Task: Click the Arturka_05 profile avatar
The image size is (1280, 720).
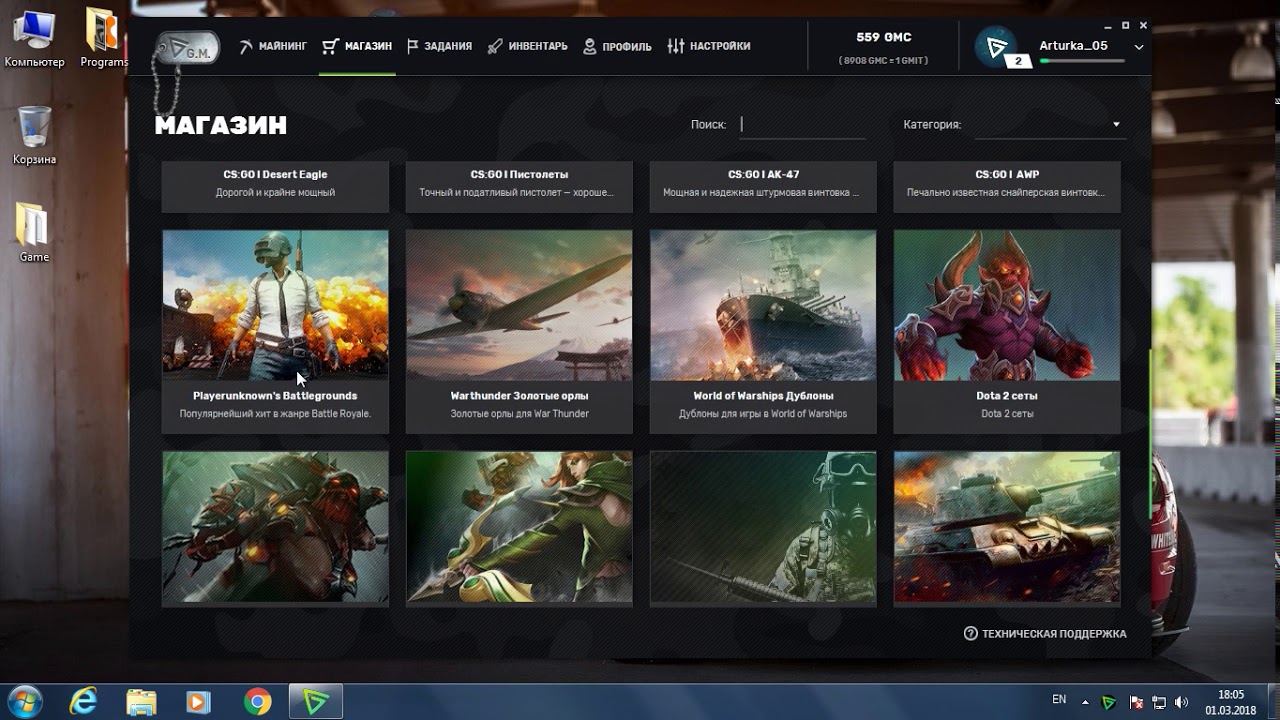Action: [x=996, y=46]
